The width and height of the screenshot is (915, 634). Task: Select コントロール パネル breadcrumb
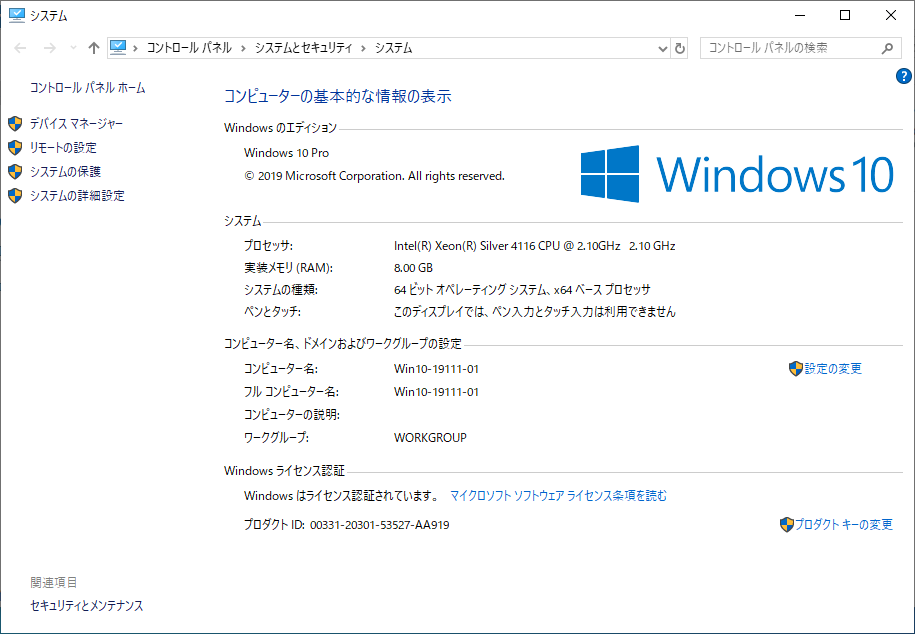(189, 48)
